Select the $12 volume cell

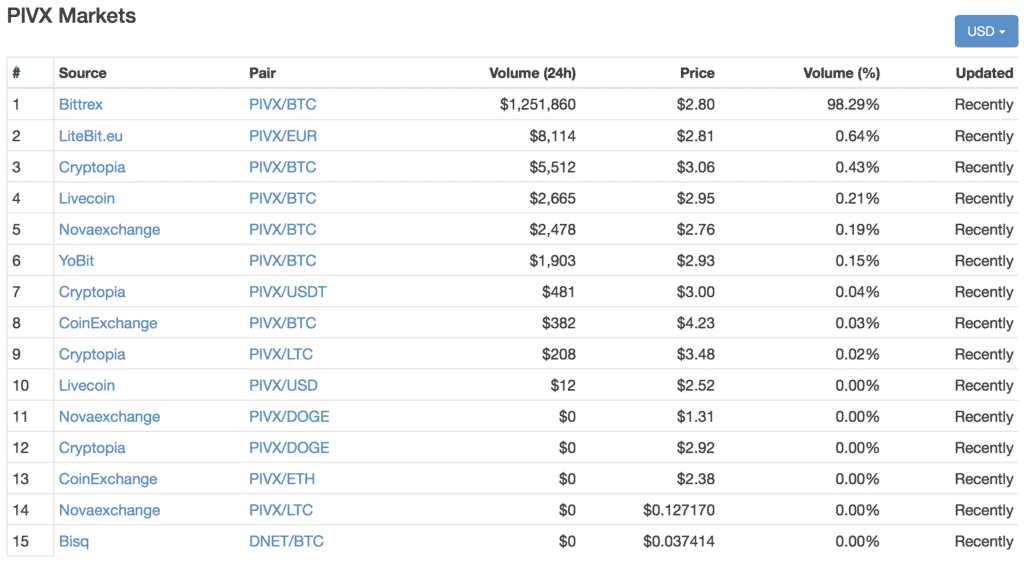[563, 385]
